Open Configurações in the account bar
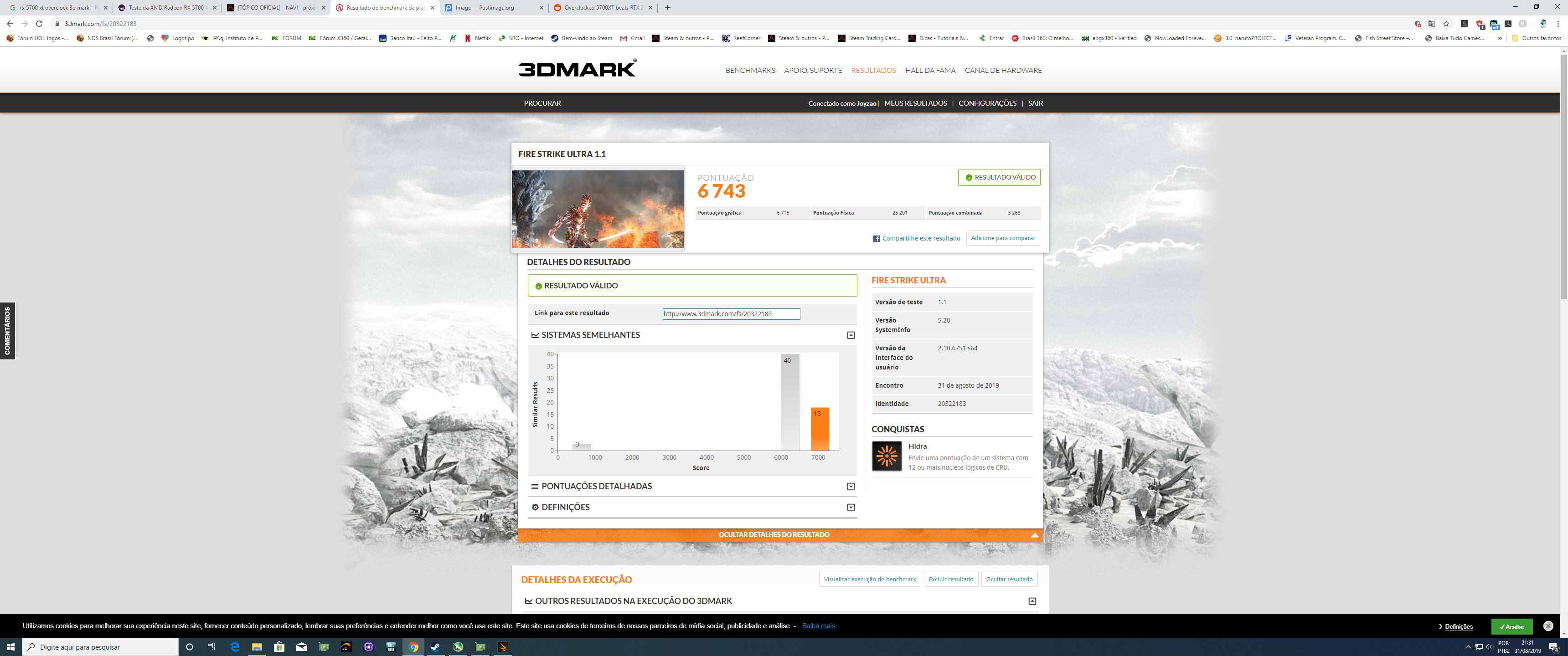This screenshot has height=656, width=1568. coord(987,103)
